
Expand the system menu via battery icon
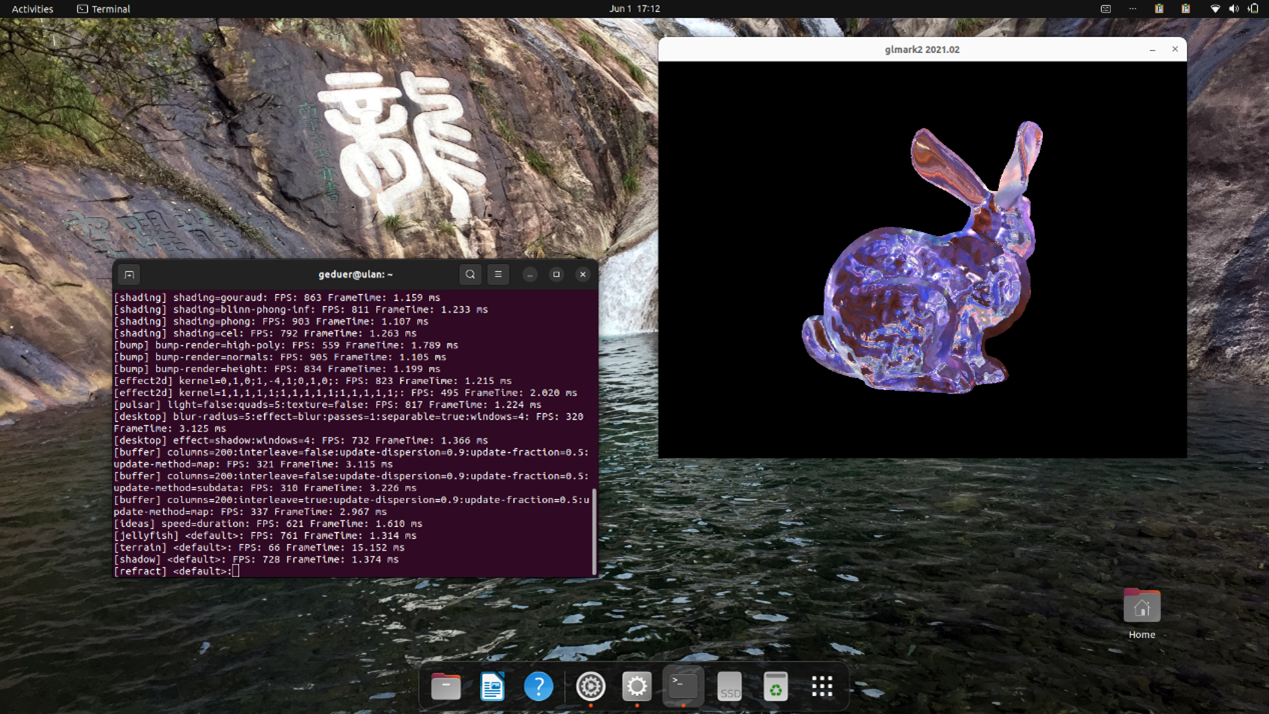point(1253,9)
